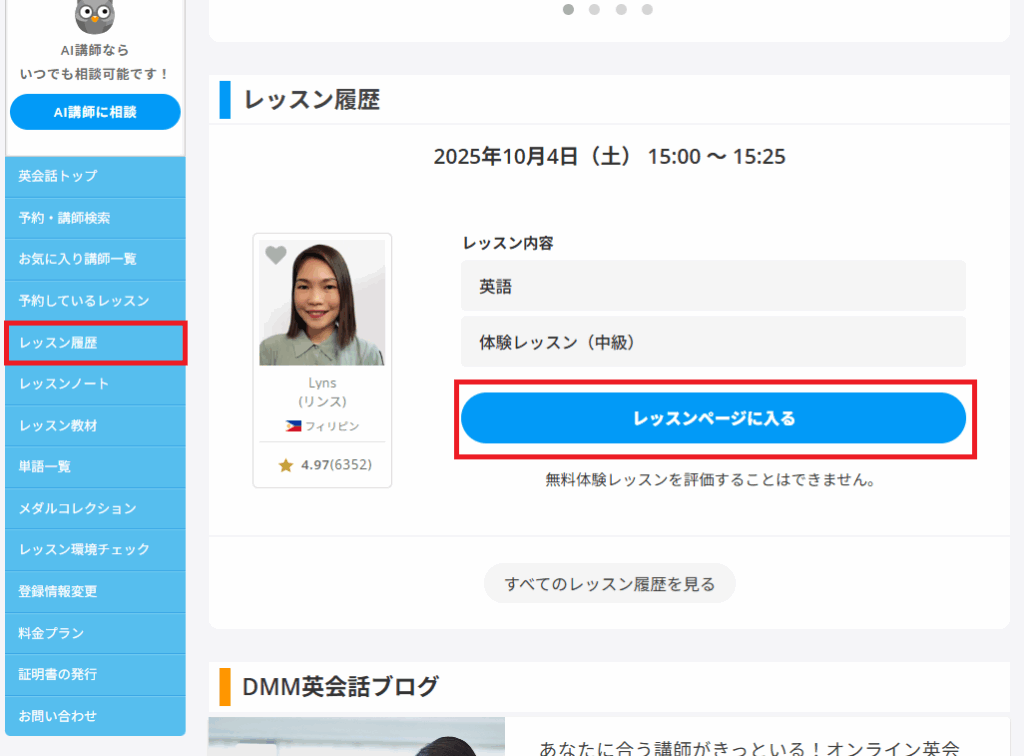The height and width of the screenshot is (756, 1024).
Task: Open メダルコレクション sidebar item
Action: (95, 508)
